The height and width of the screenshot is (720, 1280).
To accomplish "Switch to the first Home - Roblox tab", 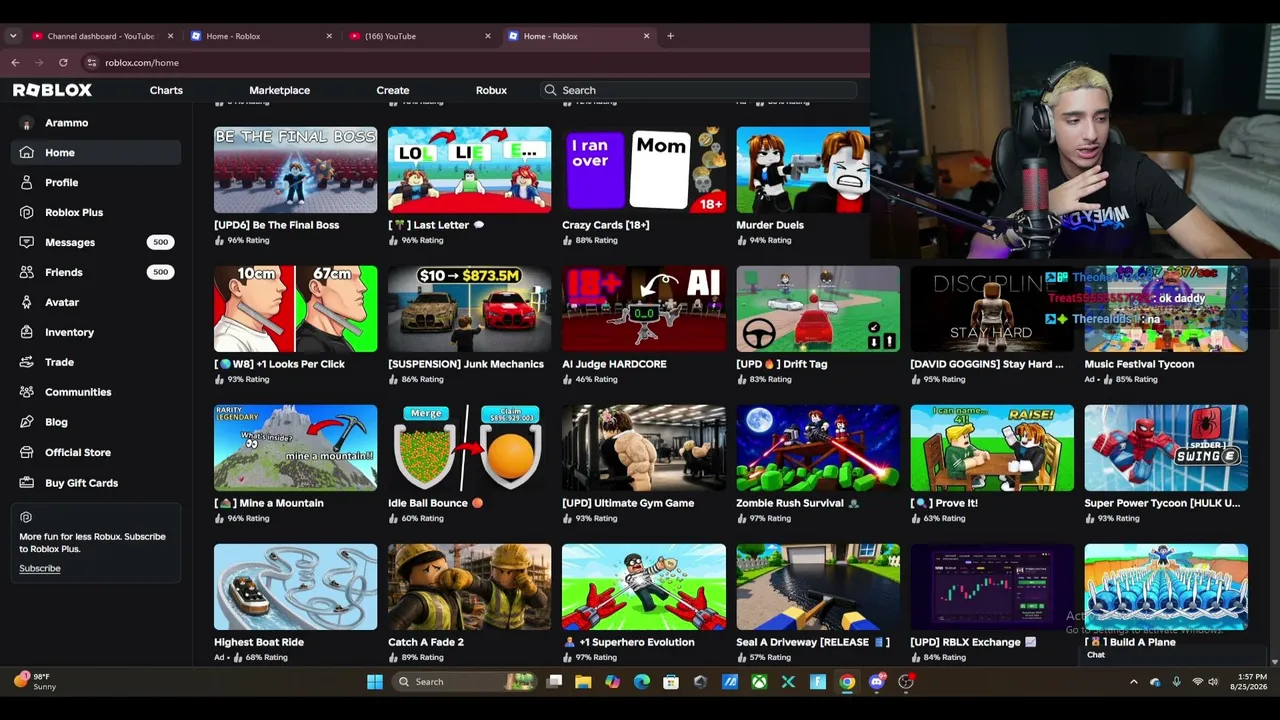I will [260, 36].
